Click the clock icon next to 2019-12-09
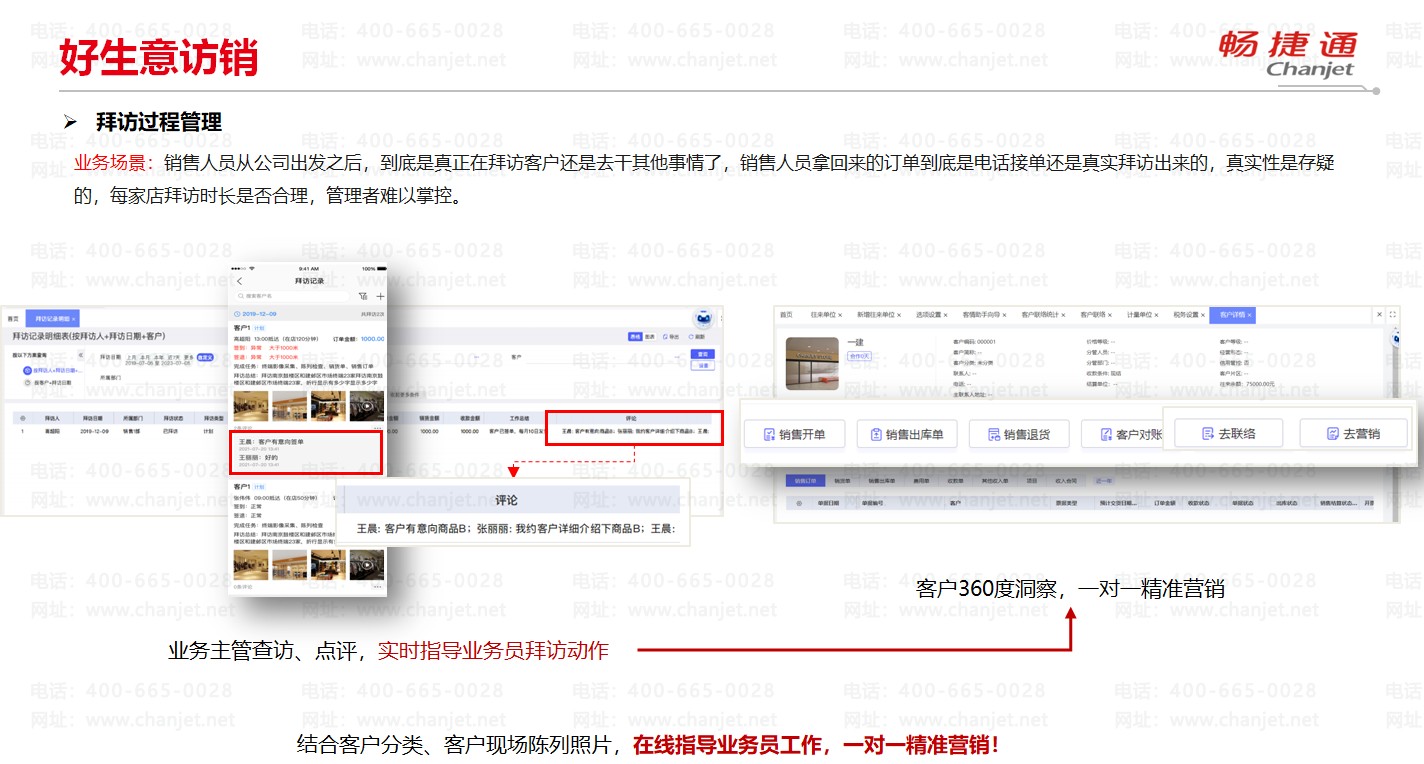 (x=236, y=314)
